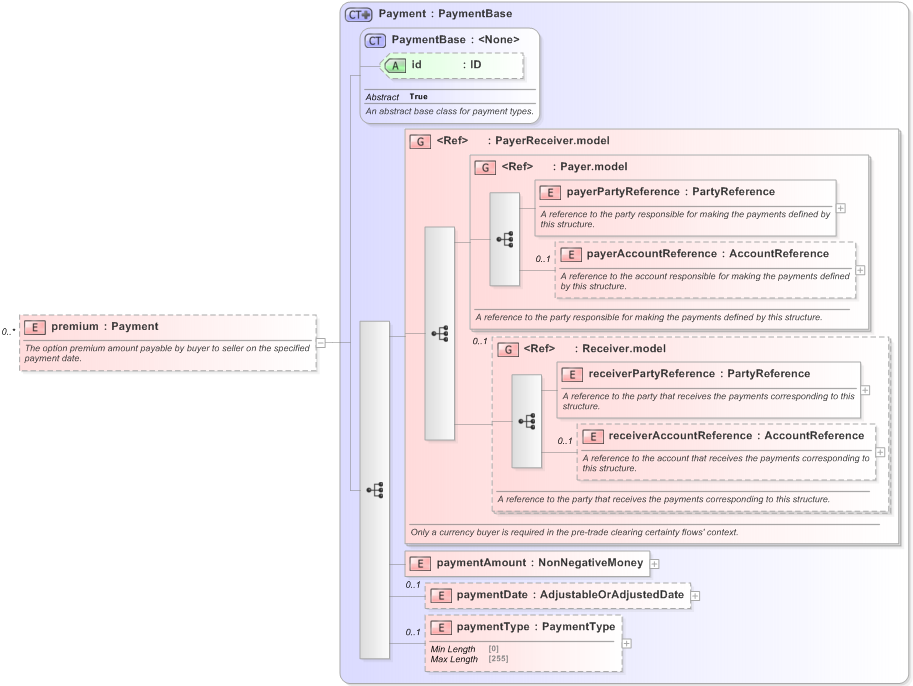913x686 pixels.
Task: Click the main sequence icon of the Payment type
Action: [x=374, y=490]
